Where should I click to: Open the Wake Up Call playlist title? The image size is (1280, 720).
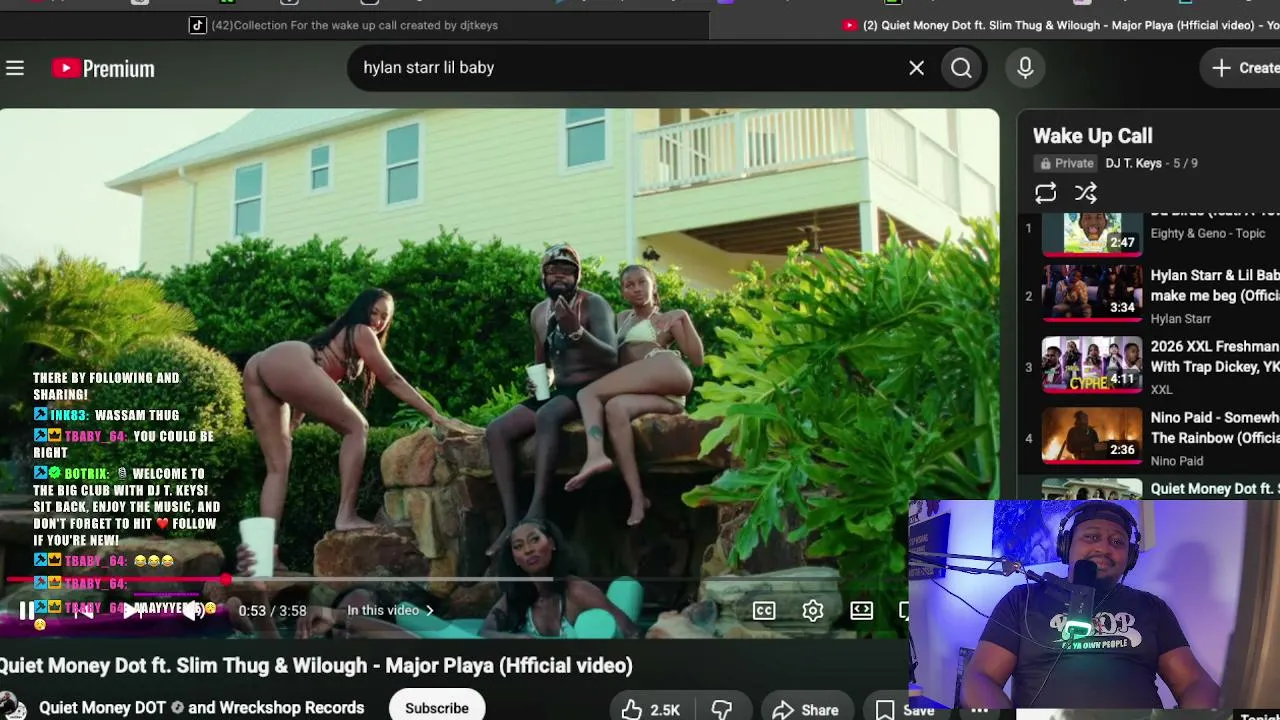pos(1093,136)
